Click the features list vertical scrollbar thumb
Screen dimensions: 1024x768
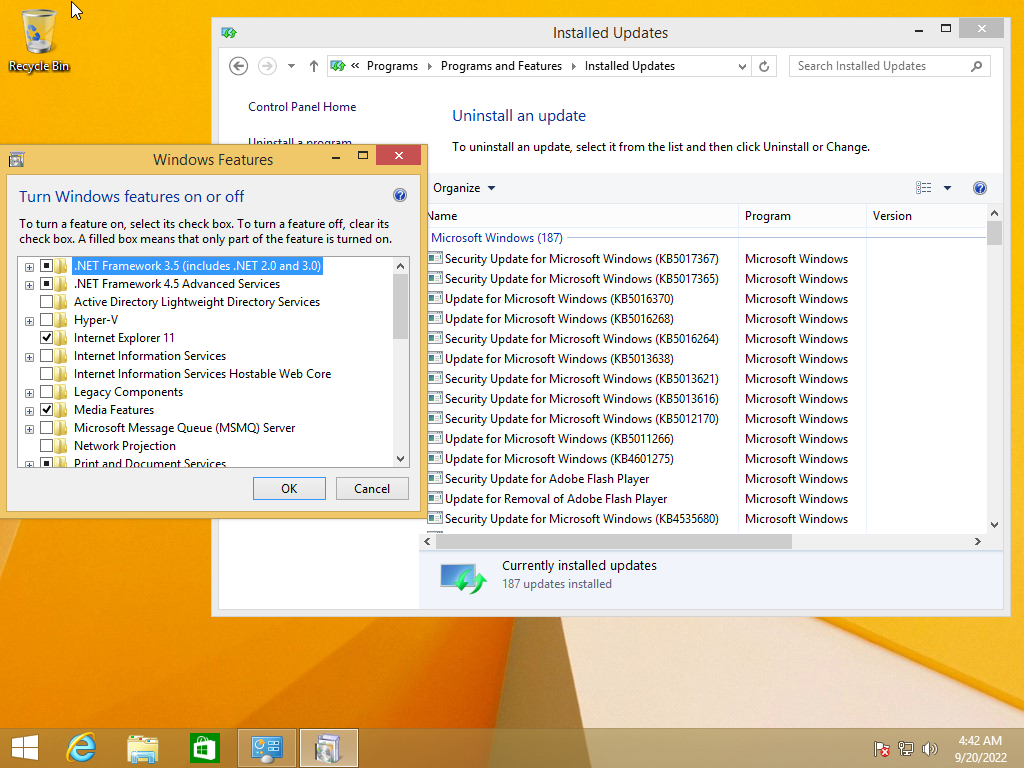pos(400,306)
